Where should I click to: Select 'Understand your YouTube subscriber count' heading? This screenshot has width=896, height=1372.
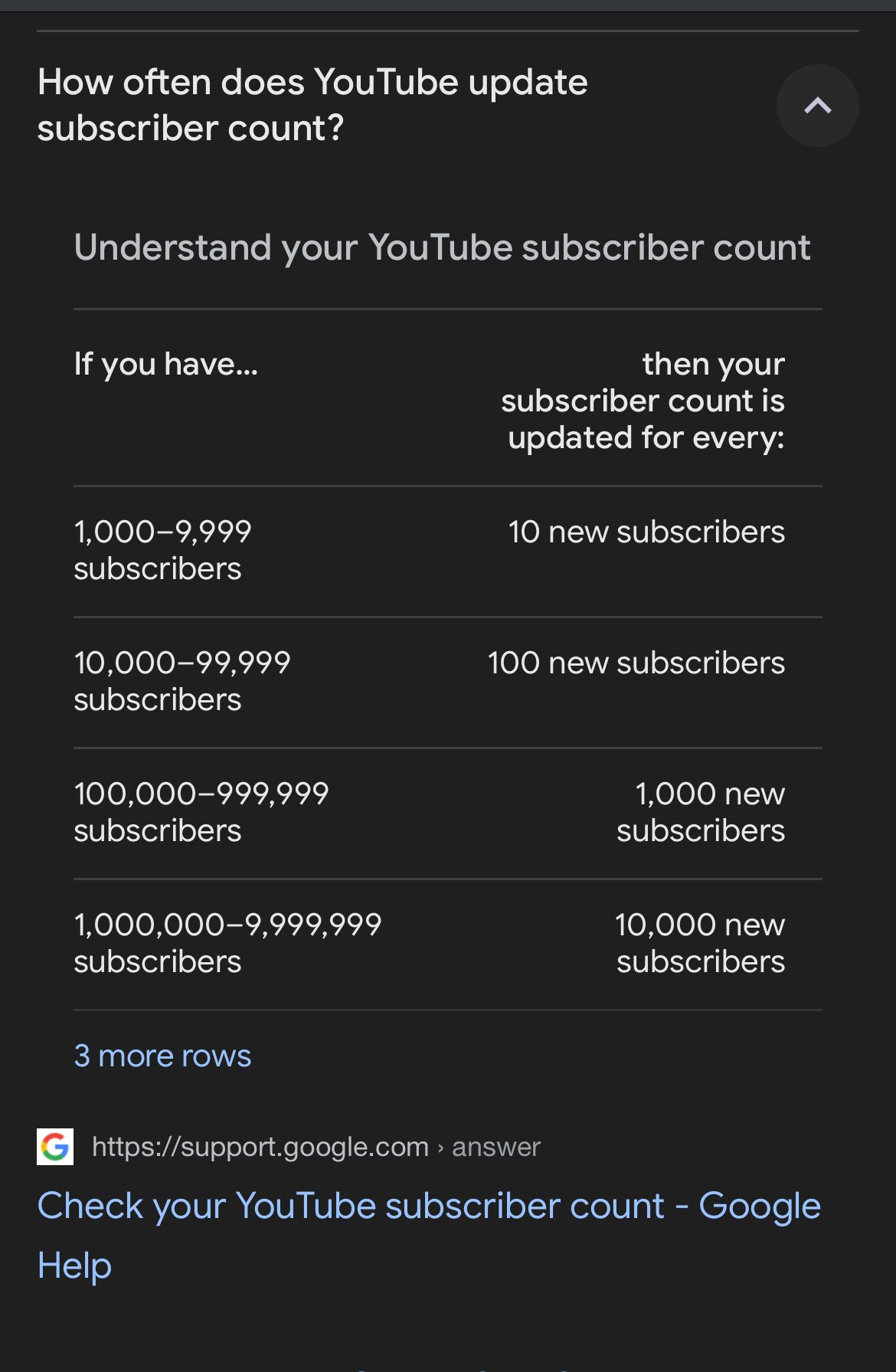(442, 247)
